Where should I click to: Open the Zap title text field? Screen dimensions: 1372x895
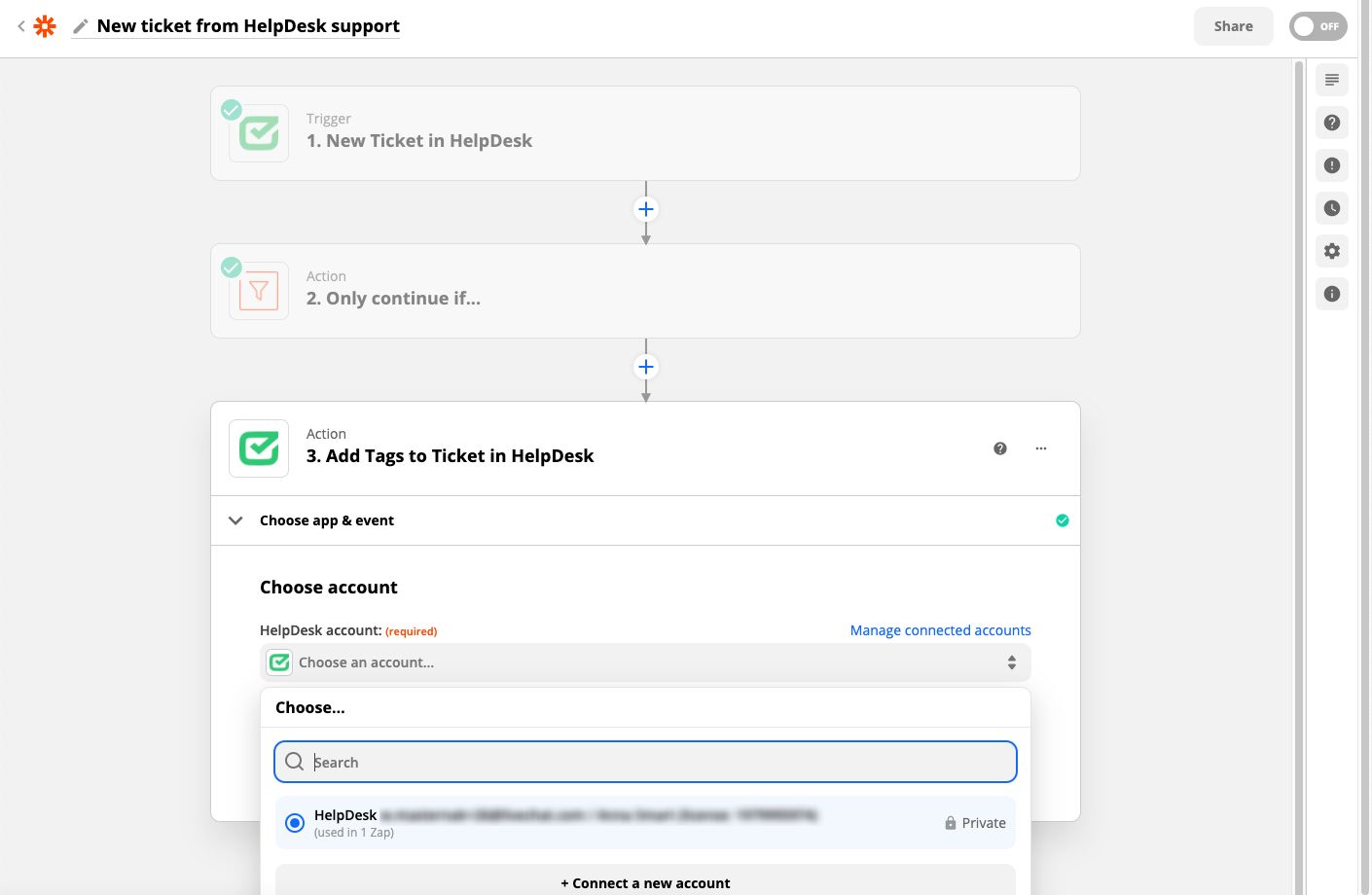[x=248, y=26]
